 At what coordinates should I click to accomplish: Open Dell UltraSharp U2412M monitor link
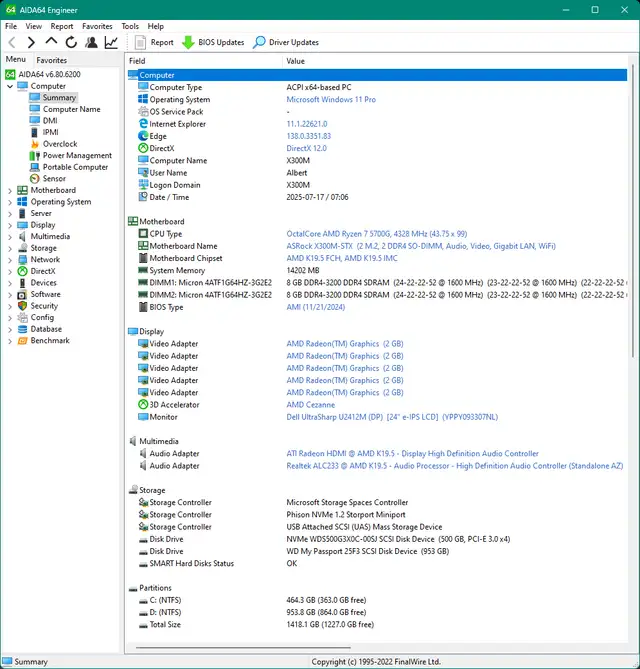pyautogui.click(x=392, y=417)
